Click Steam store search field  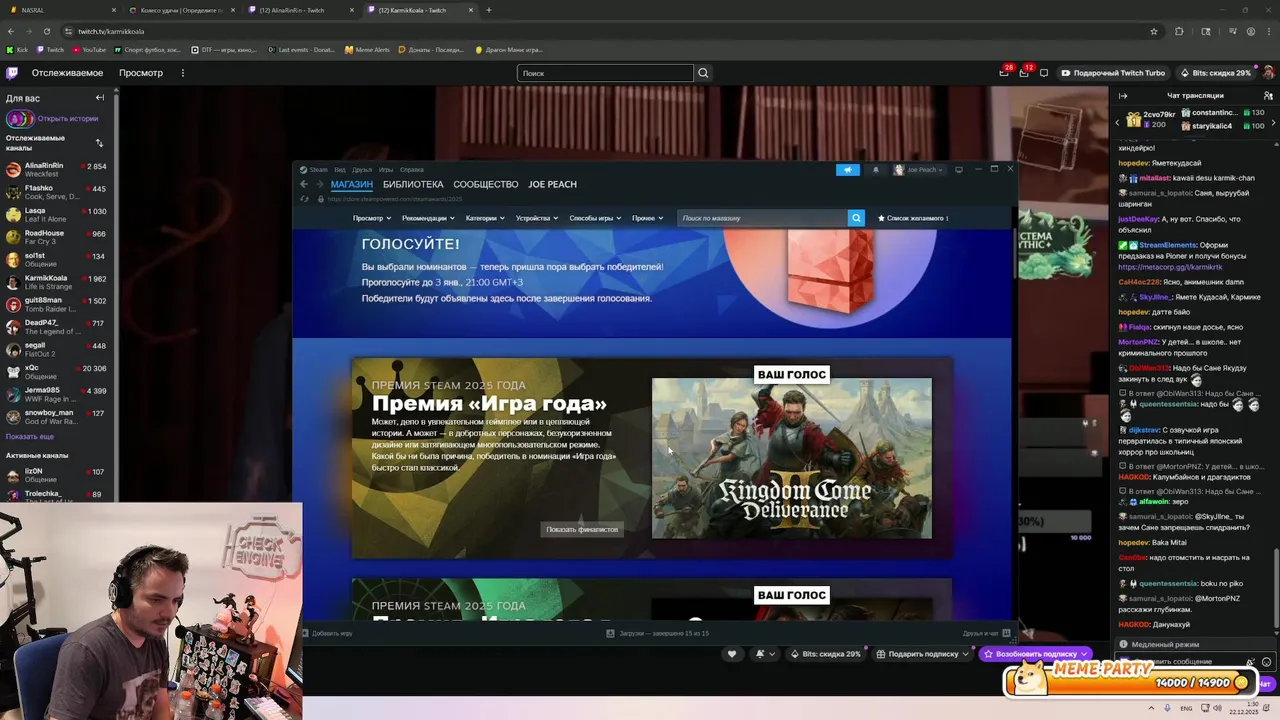[762, 218]
